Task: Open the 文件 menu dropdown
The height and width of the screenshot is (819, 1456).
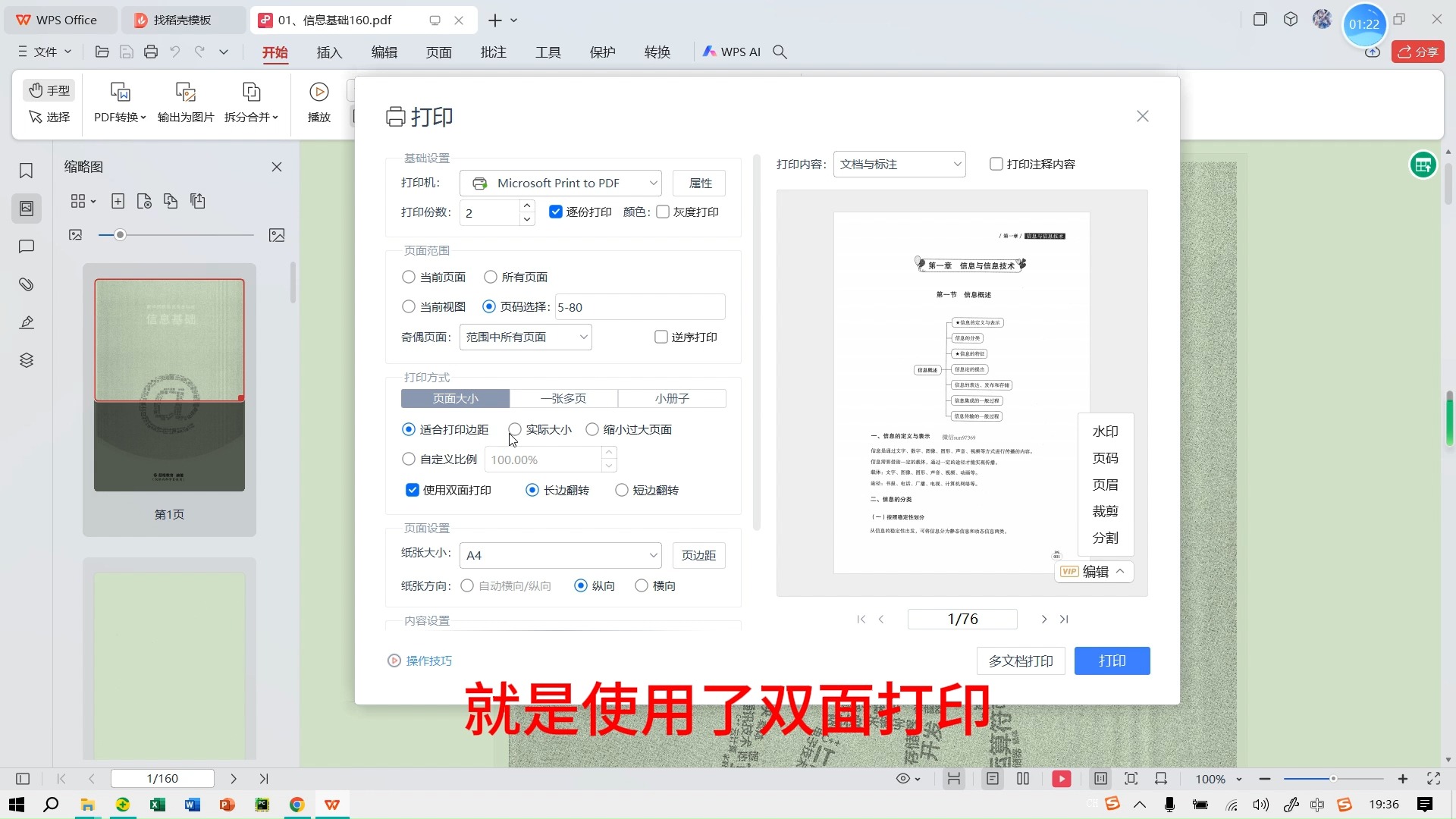Action: (45, 52)
